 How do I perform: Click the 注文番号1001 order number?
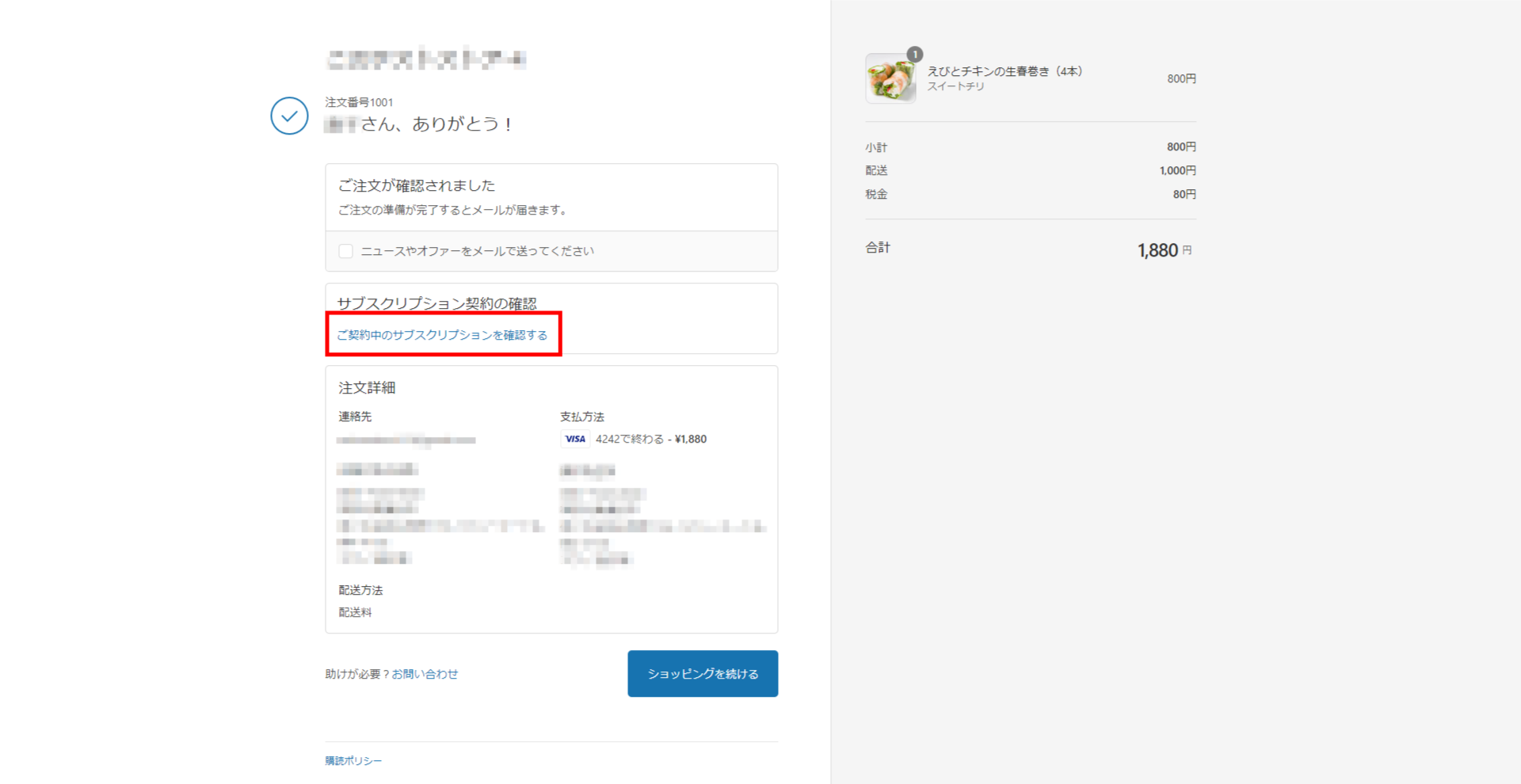point(359,102)
